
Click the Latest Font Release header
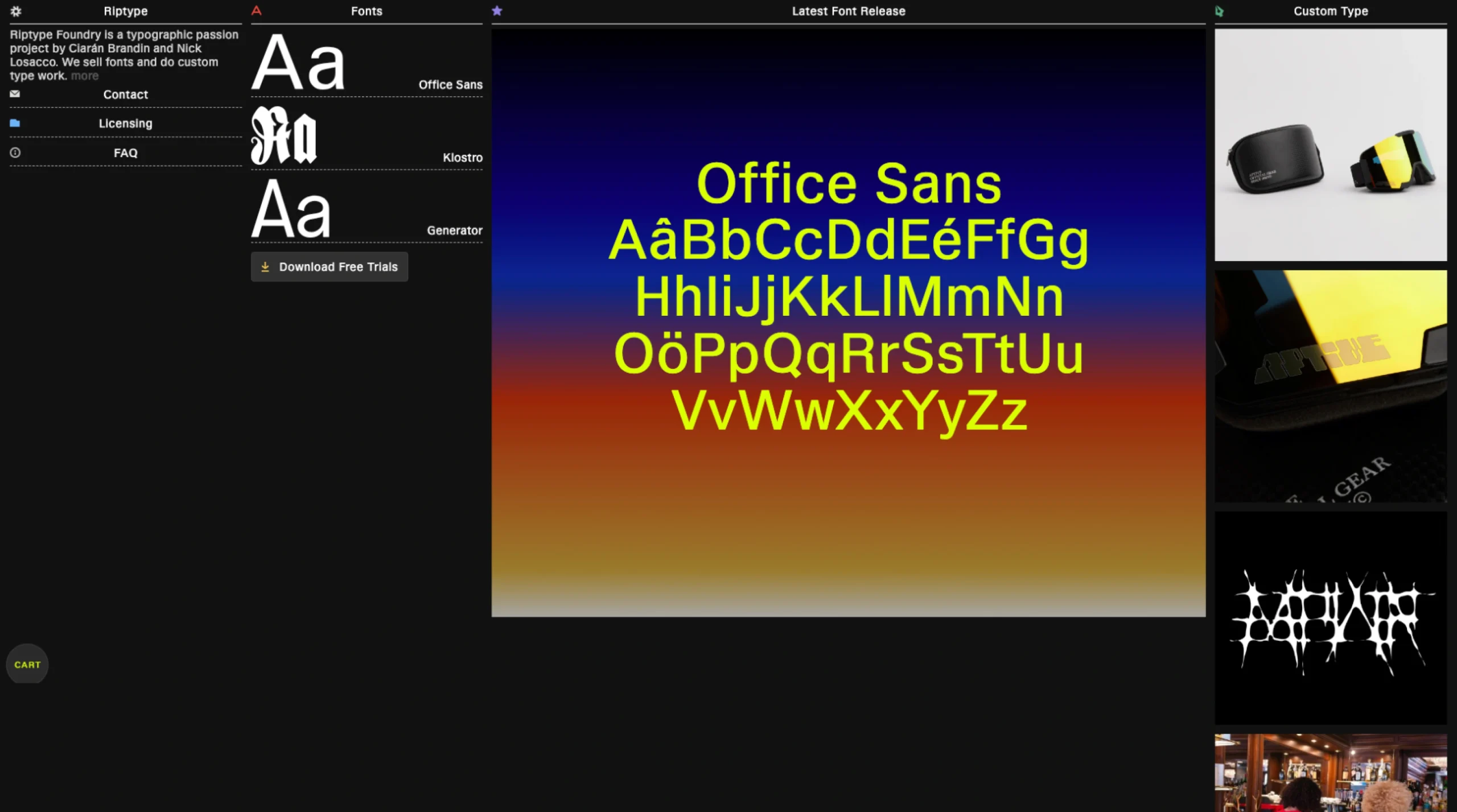coord(849,11)
